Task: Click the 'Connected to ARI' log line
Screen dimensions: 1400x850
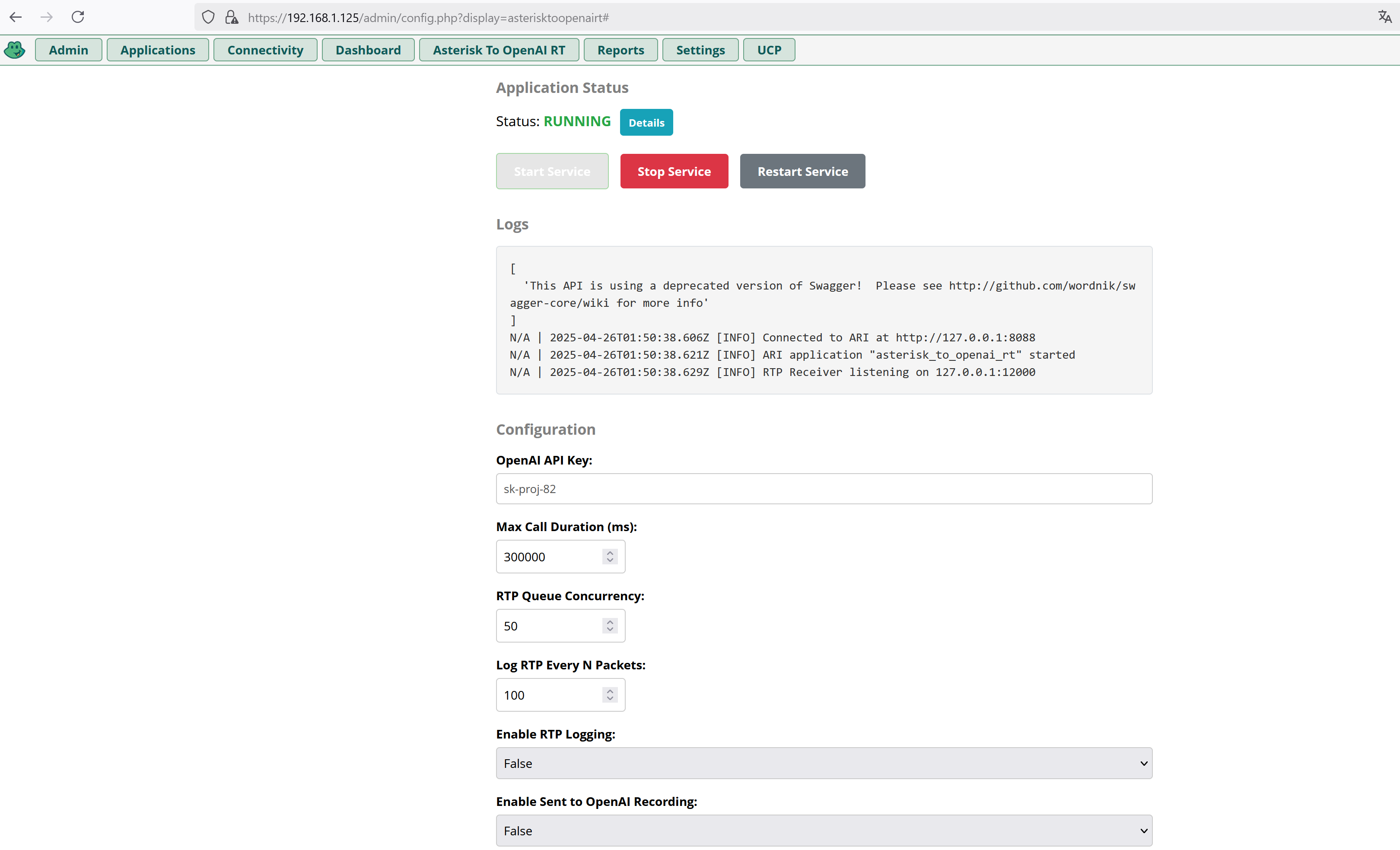Action: [773, 337]
